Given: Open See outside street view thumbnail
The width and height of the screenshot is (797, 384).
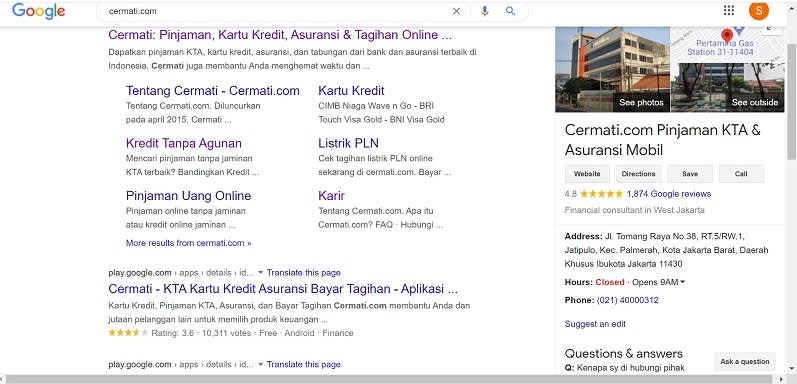Looking at the screenshot, I should pos(727,87).
